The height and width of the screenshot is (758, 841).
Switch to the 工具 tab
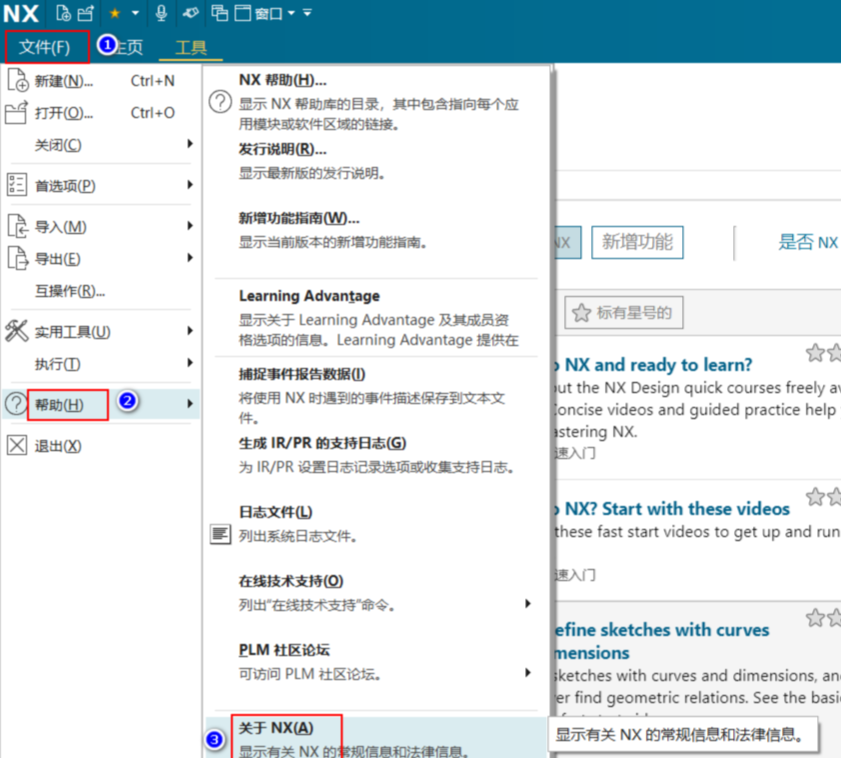190,47
